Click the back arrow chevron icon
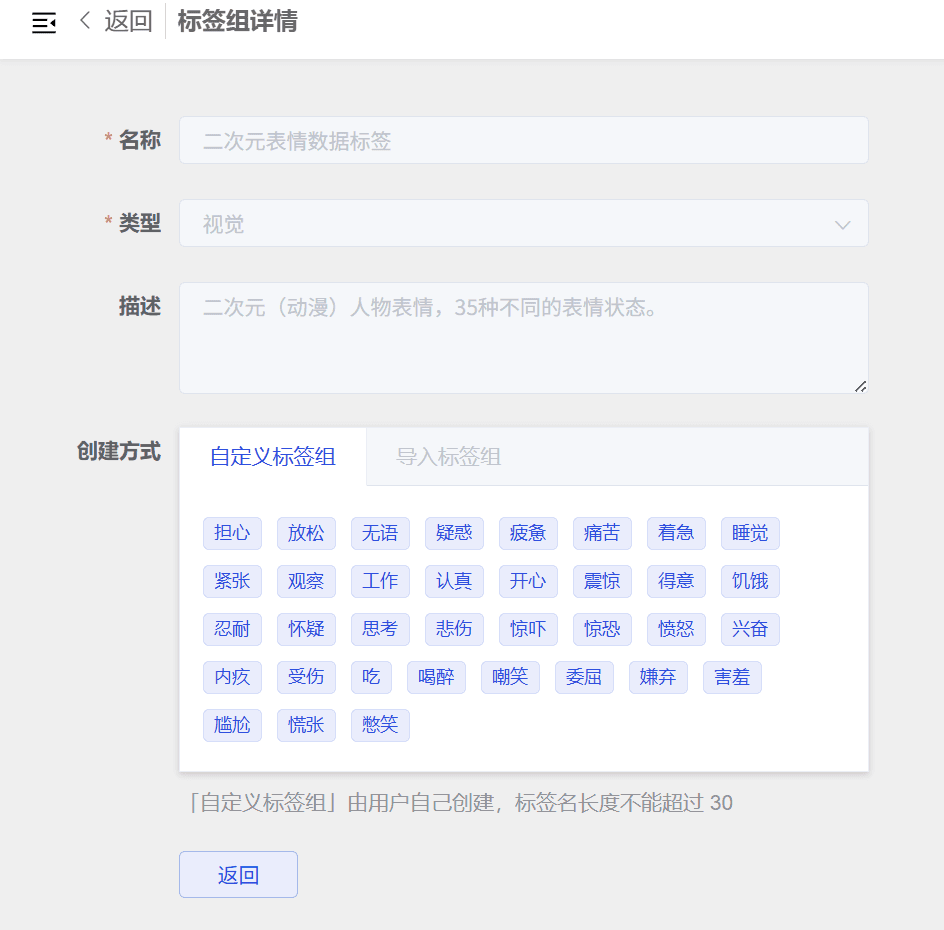The height and width of the screenshot is (930, 944). 85,20
